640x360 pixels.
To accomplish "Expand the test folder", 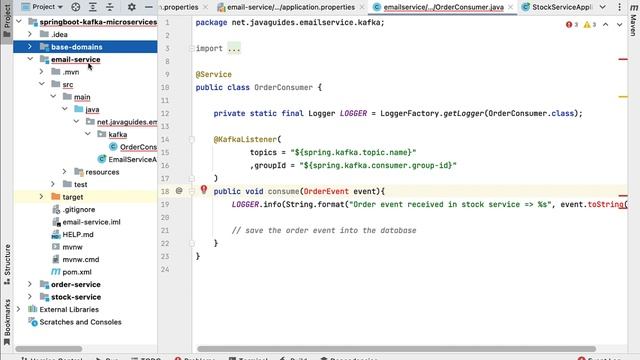I will point(53,184).
